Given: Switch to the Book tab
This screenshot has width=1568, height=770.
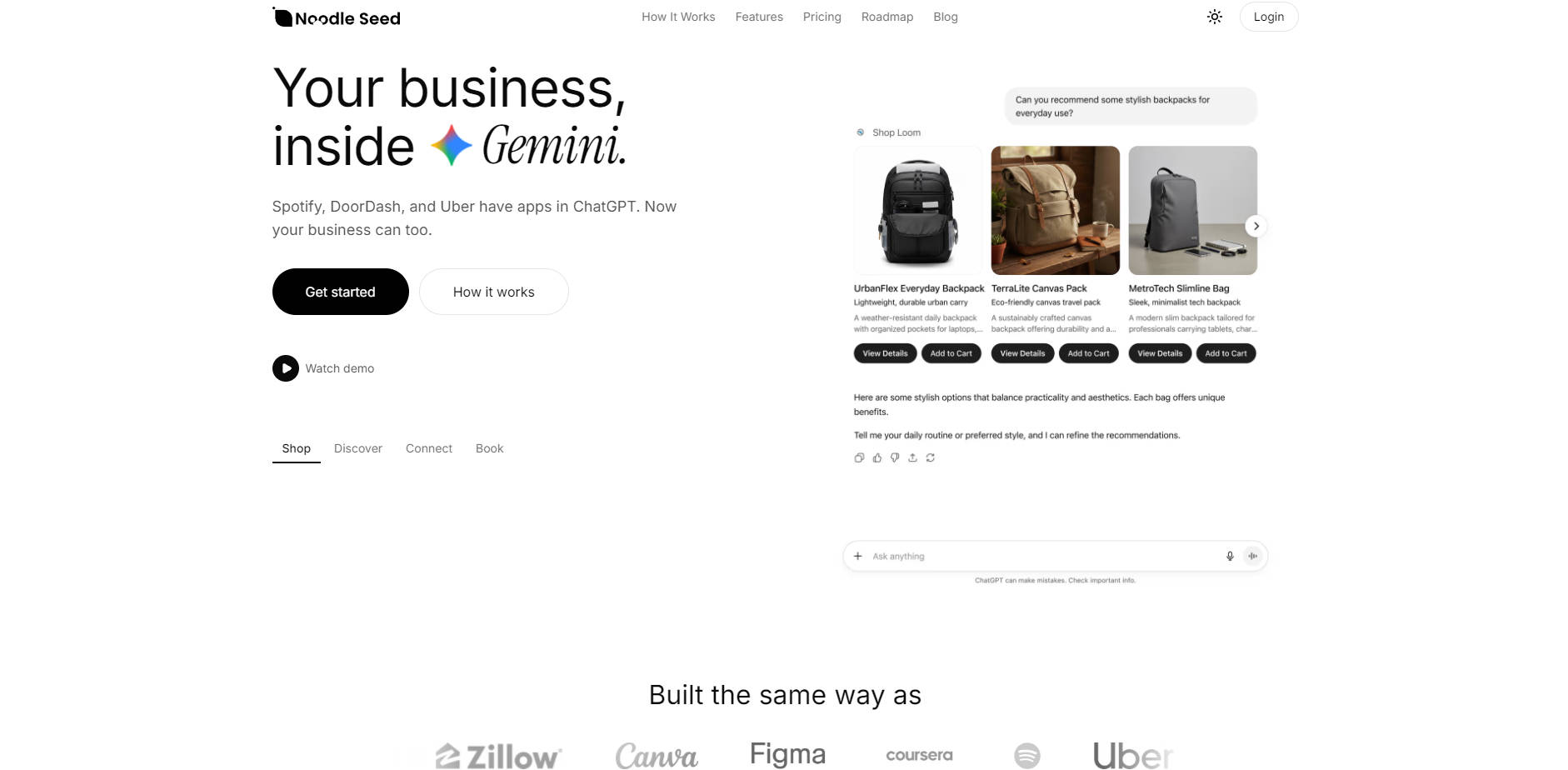Looking at the screenshot, I should [490, 448].
